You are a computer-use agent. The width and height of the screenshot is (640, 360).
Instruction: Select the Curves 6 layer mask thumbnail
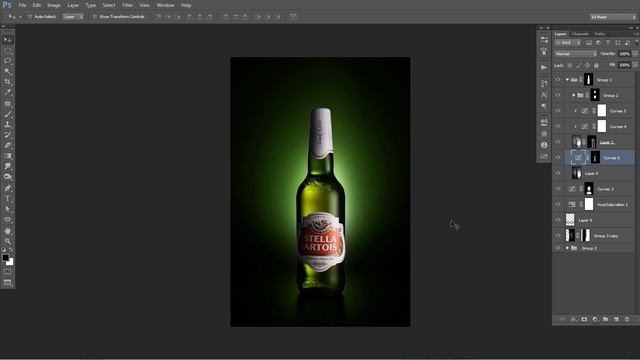pos(595,158)
